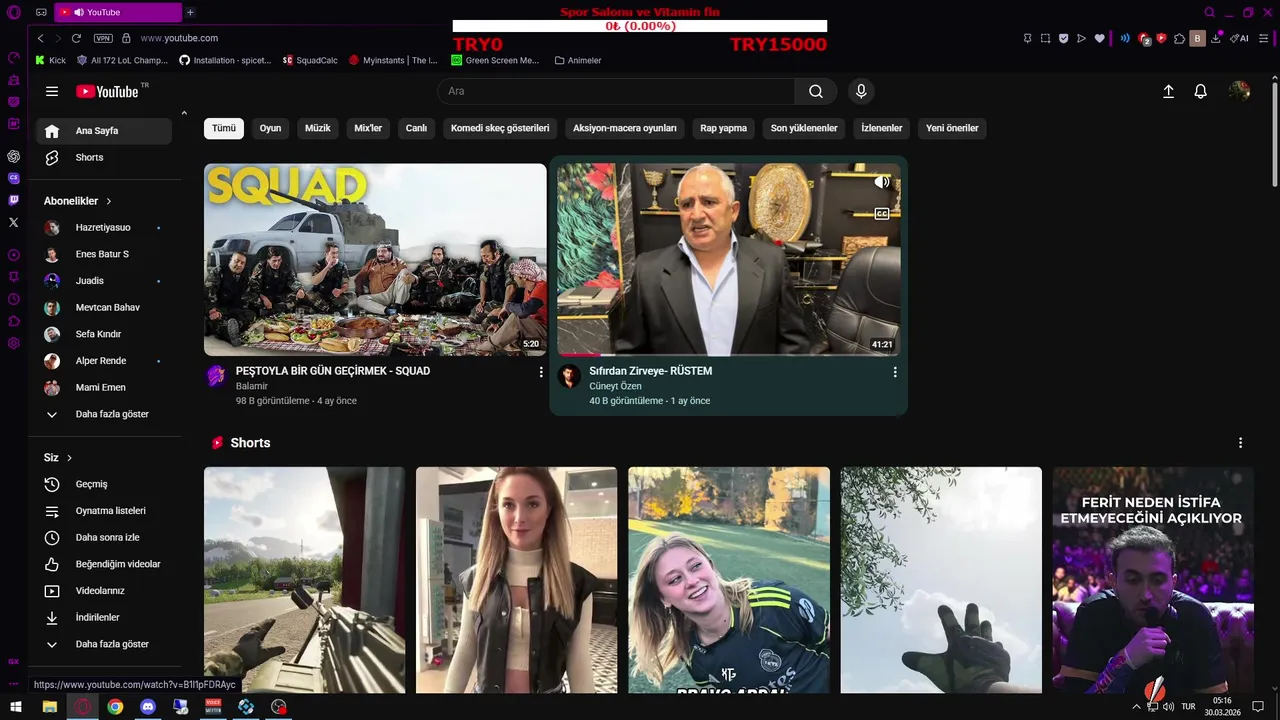
Task: Open ChatGPT in Opera sidebar
Action: point(14,156)
